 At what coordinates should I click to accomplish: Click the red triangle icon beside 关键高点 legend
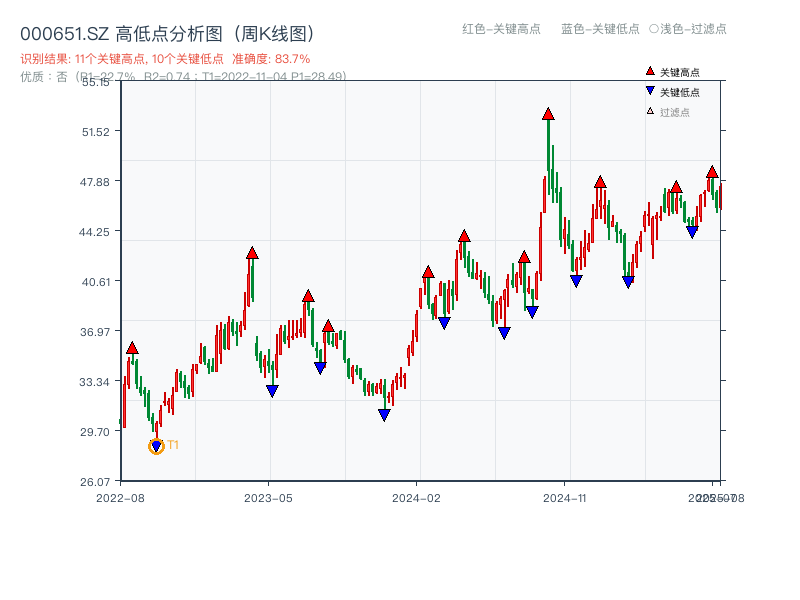coord(650,71)
